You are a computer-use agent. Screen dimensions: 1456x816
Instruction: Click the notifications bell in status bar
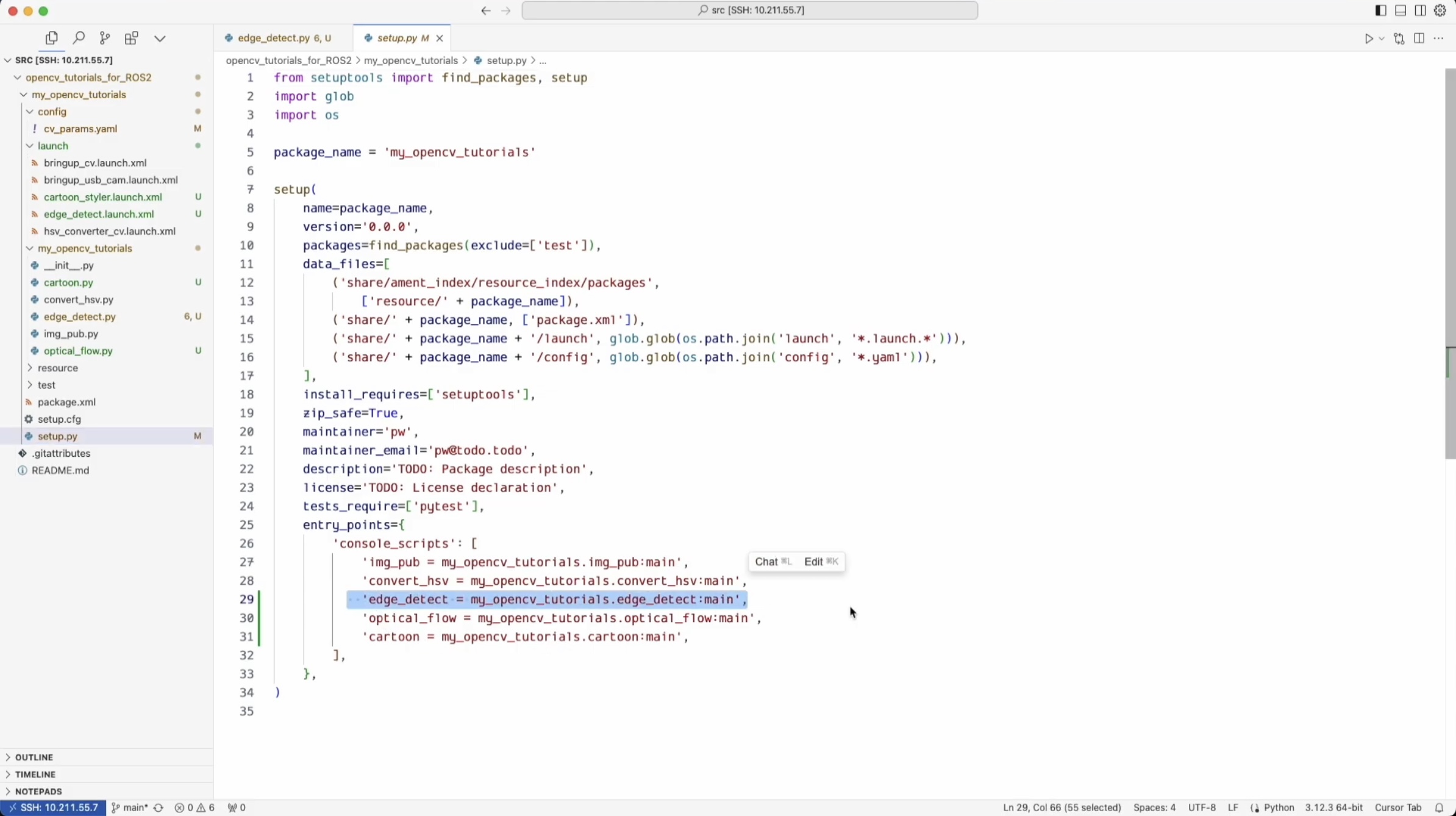point(1439,807)
